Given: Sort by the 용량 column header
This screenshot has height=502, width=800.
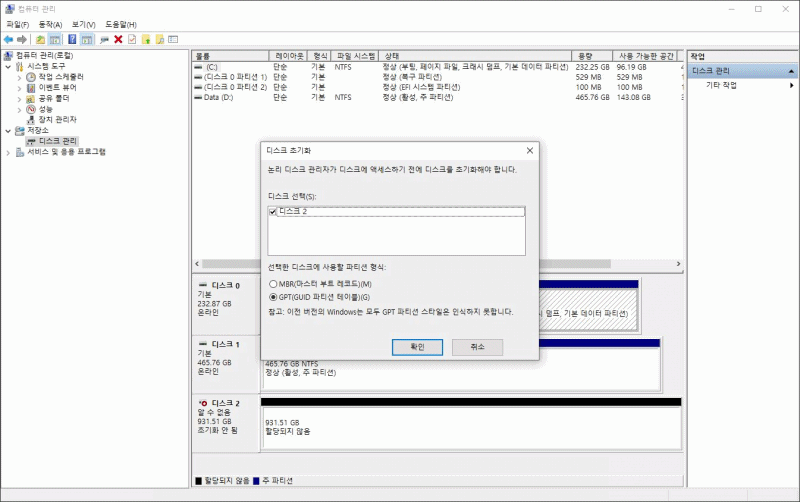Looking at the screenshot, I should (x=592, y=56).
